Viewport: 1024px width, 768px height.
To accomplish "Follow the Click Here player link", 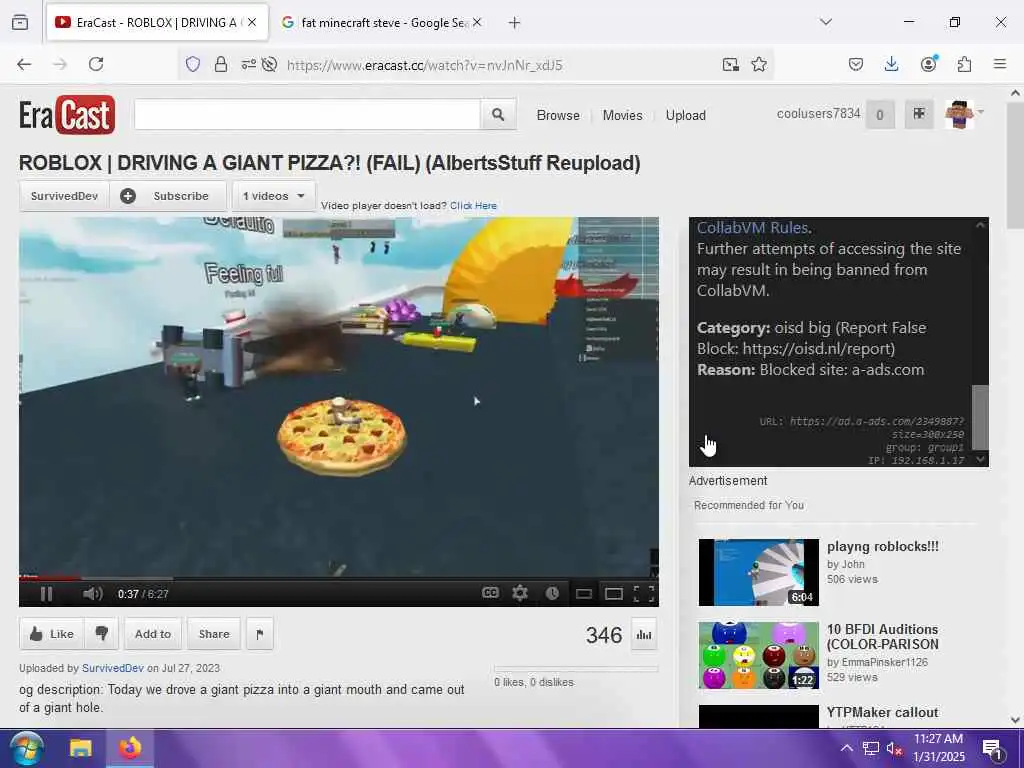I will click(473, 206).
